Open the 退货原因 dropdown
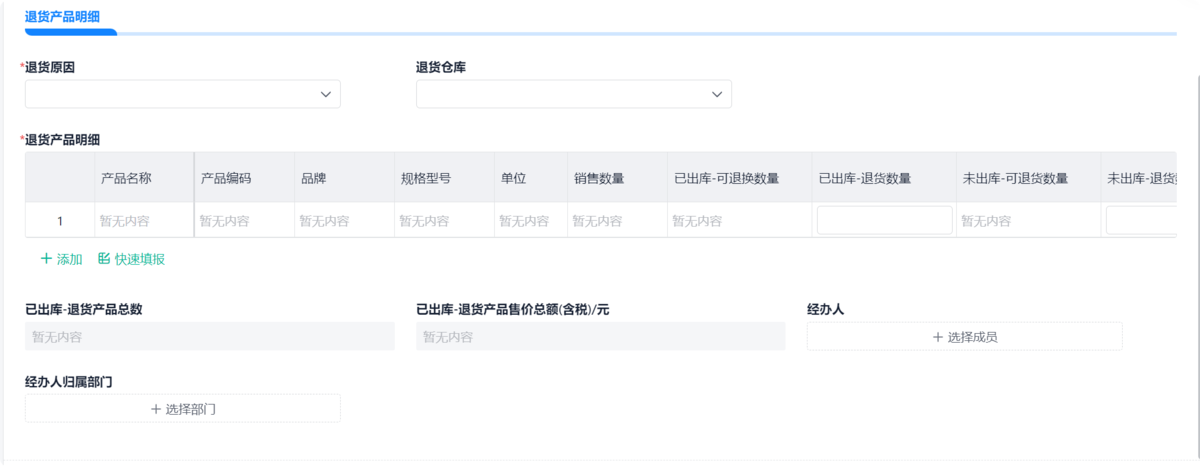The width and height of the screenshot is (1200, 467). pyautogui.click(x=183, y=94)
